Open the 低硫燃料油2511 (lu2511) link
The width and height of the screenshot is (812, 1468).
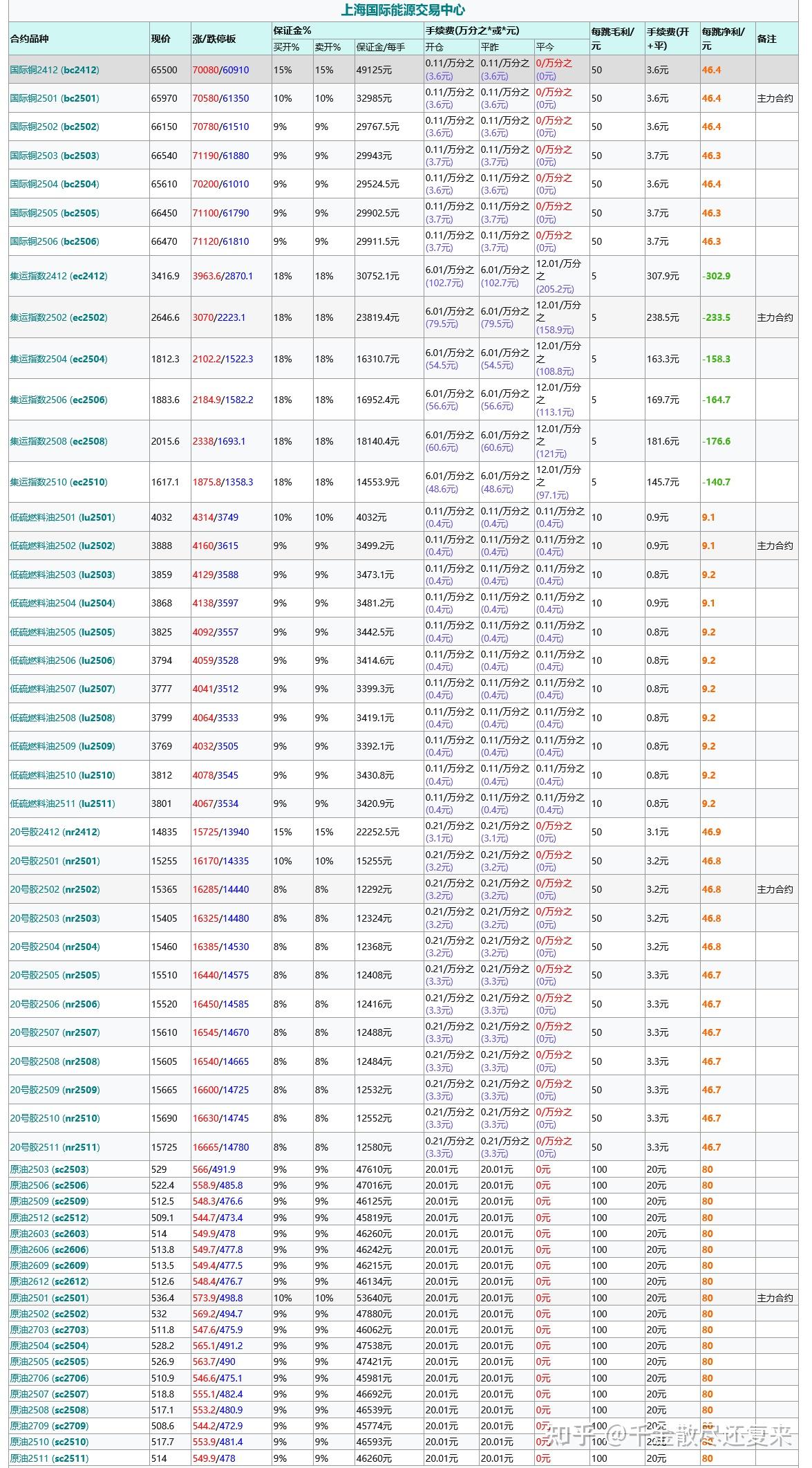pyautogui.click(x=62, y=803)
